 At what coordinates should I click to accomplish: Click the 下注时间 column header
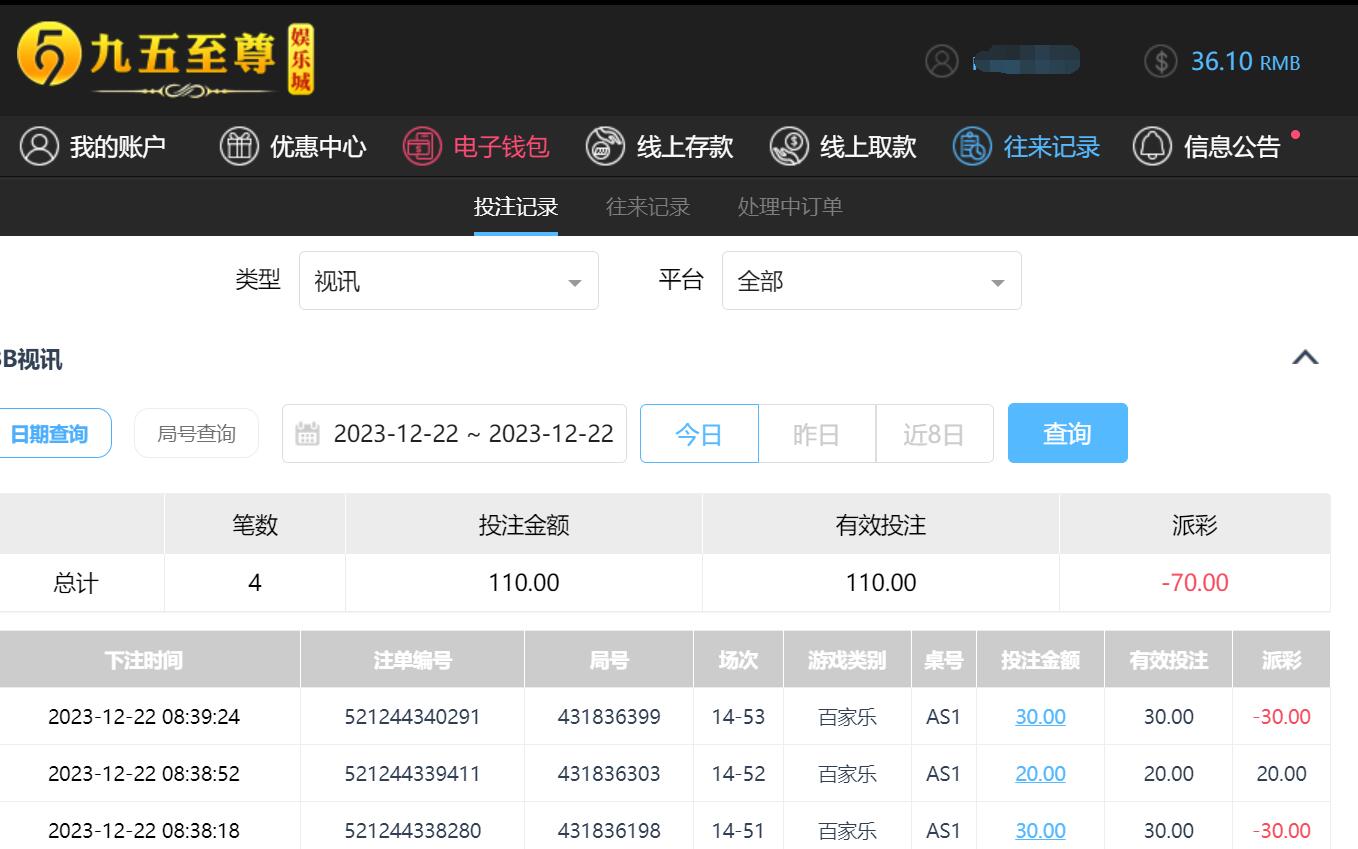point(144,660)
